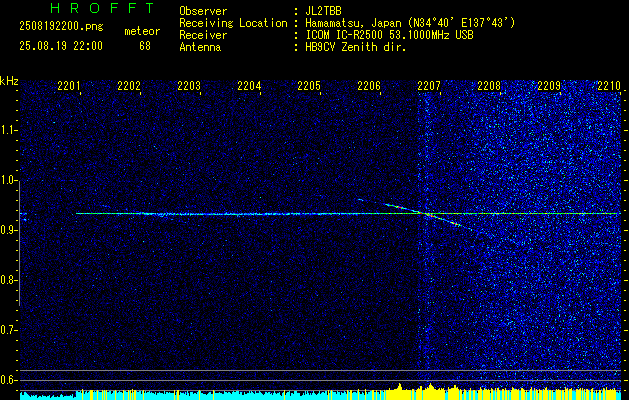Click the 1.0 kHz frequency label
Screen dimensions: 629x400
8,180
